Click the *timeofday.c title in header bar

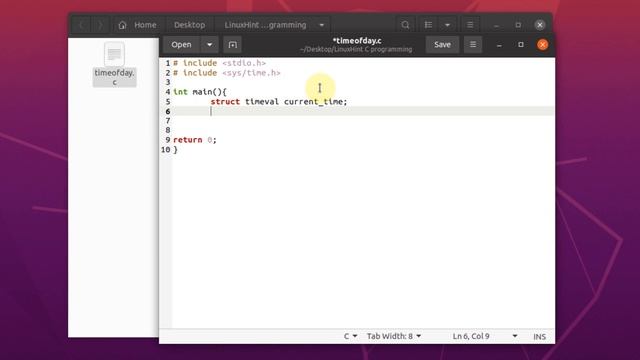pos(357,41)
